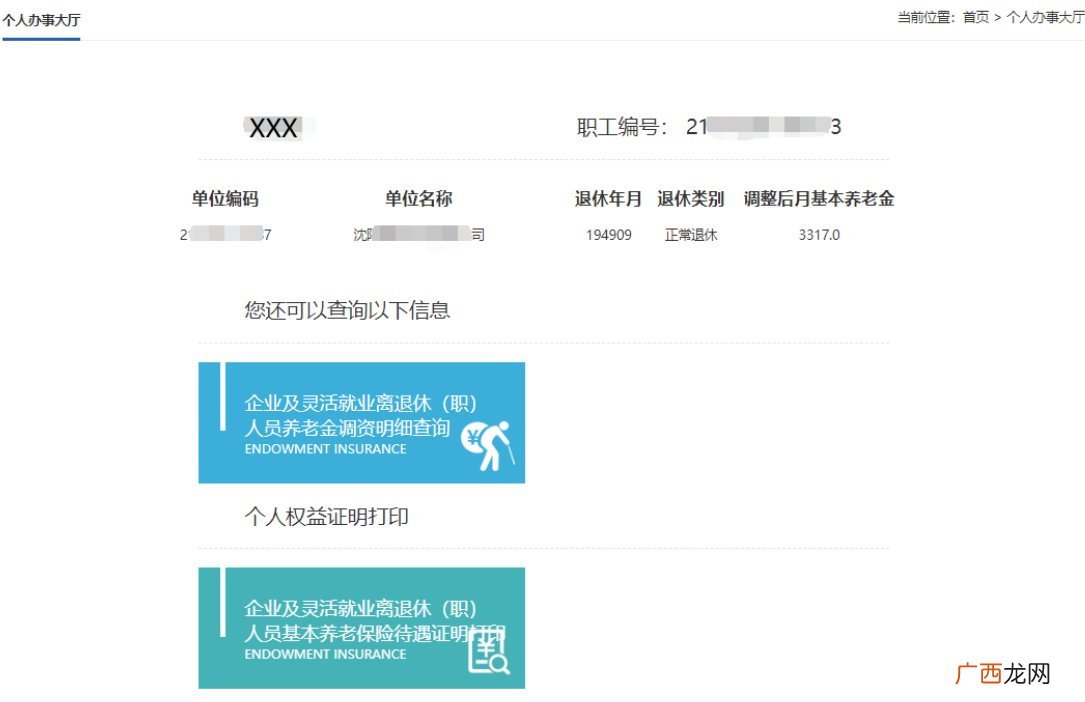Click the 单位编码 column header
The image size is (1085, 702).
pyautogui.click(x=225, y=199)
